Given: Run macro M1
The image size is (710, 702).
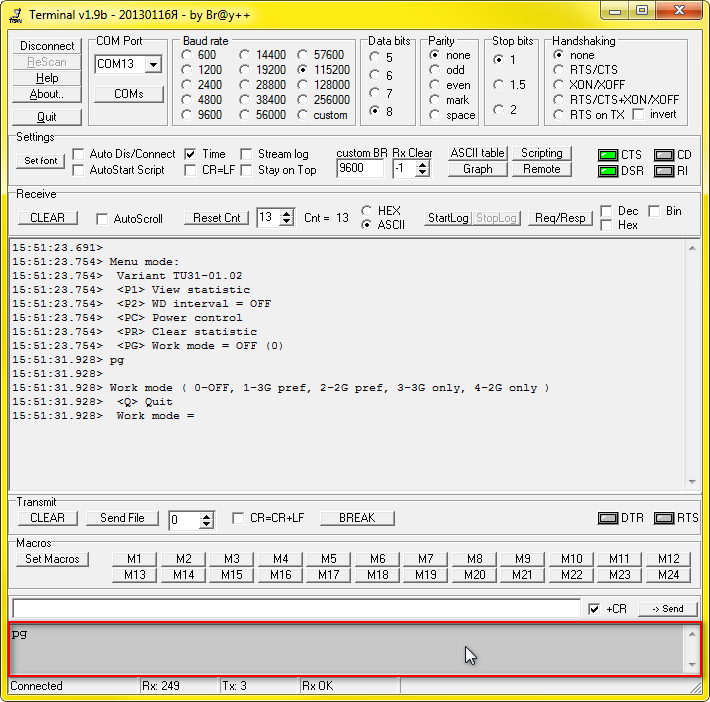Looking at the screenshot, I should point(134,559).
